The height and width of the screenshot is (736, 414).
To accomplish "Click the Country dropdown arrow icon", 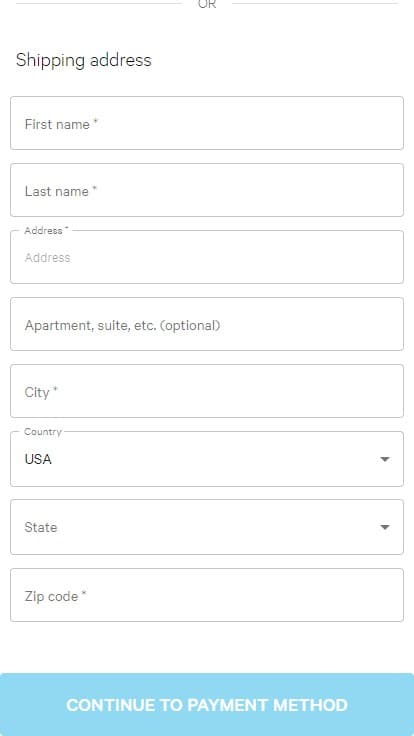I will point(385,459).
